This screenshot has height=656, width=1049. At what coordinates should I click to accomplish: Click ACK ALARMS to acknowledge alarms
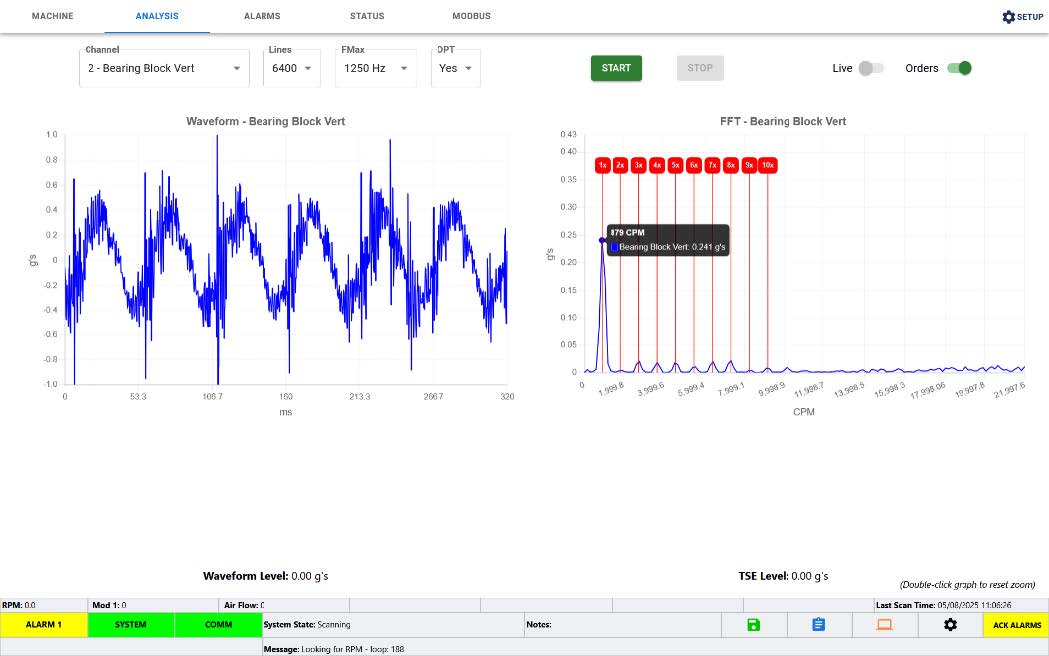[1016, 624]
